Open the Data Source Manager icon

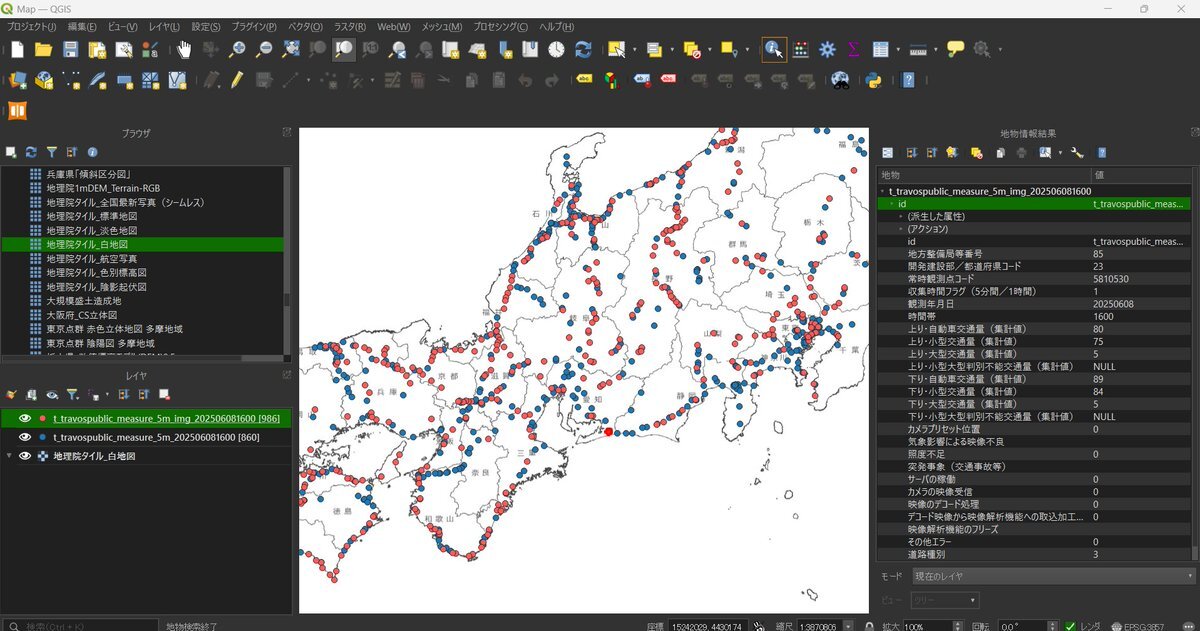click(x=17, y=80)
